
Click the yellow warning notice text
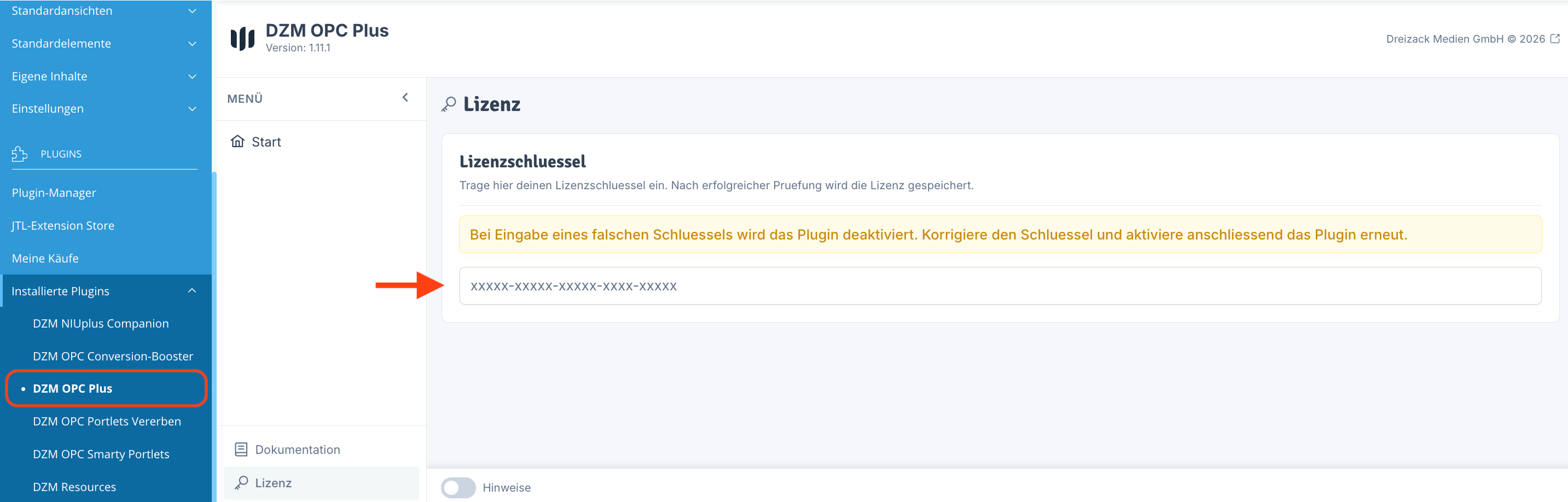(x=938, y=234)
